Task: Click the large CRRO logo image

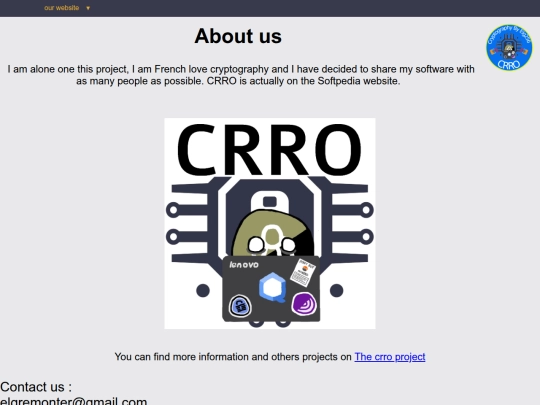Action: point(270,224)
